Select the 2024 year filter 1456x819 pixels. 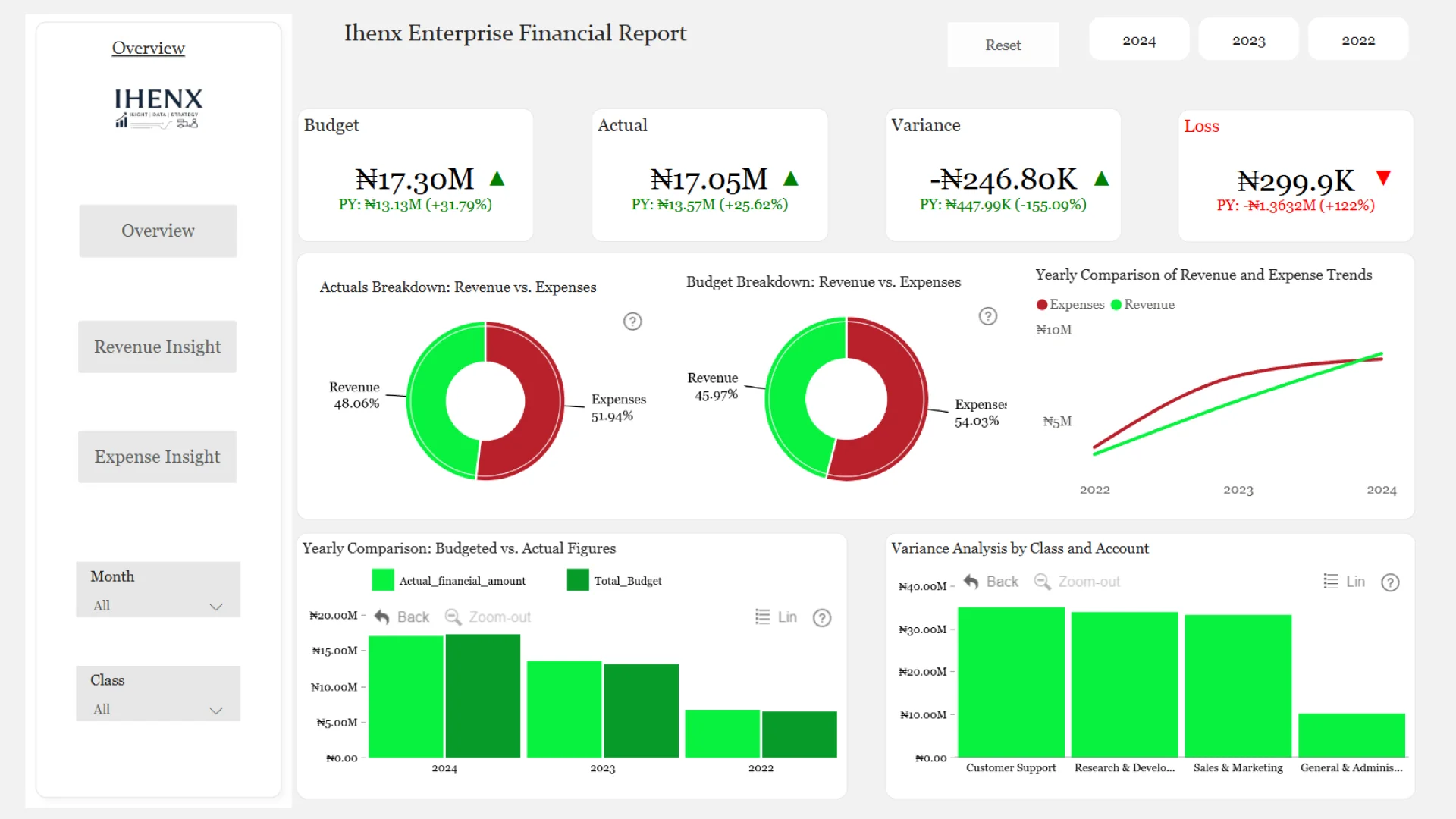point(1139,40)
